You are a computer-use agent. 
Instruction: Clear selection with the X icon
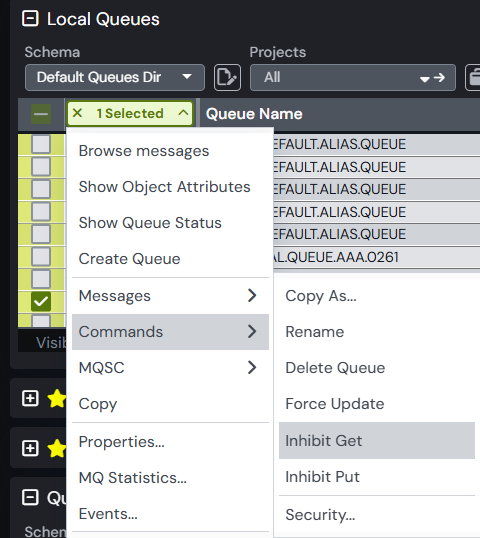(78, 113)
